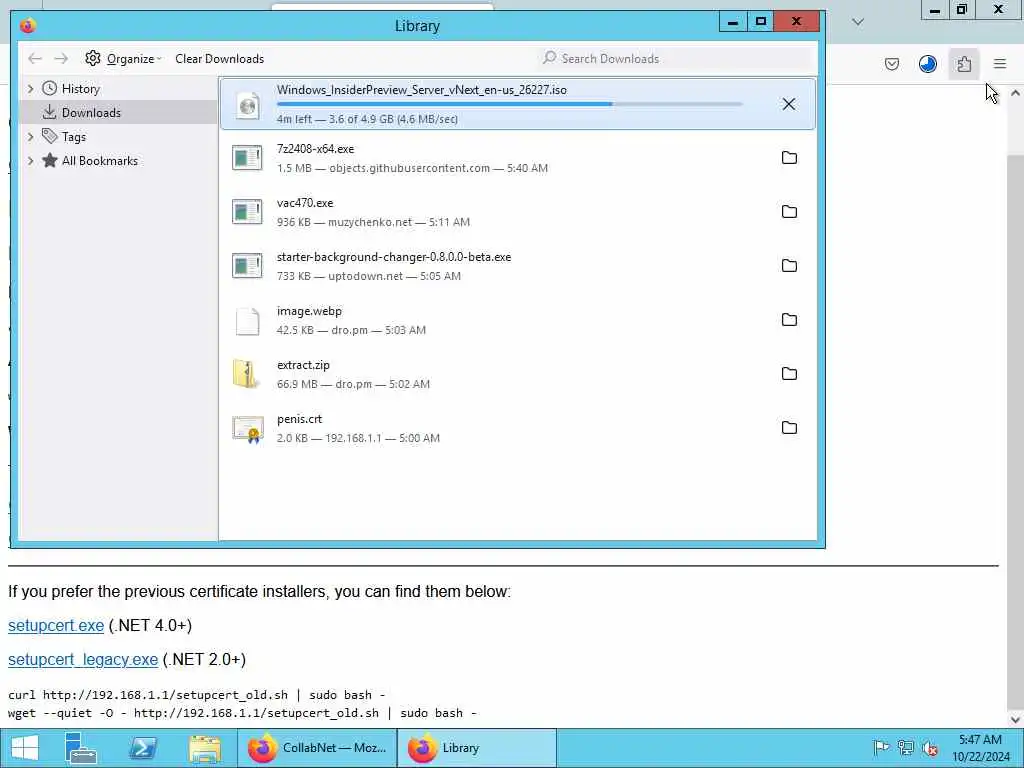The image size is (1024, 768).
Task: Expand the History tree node
Action: coord(30,88)
